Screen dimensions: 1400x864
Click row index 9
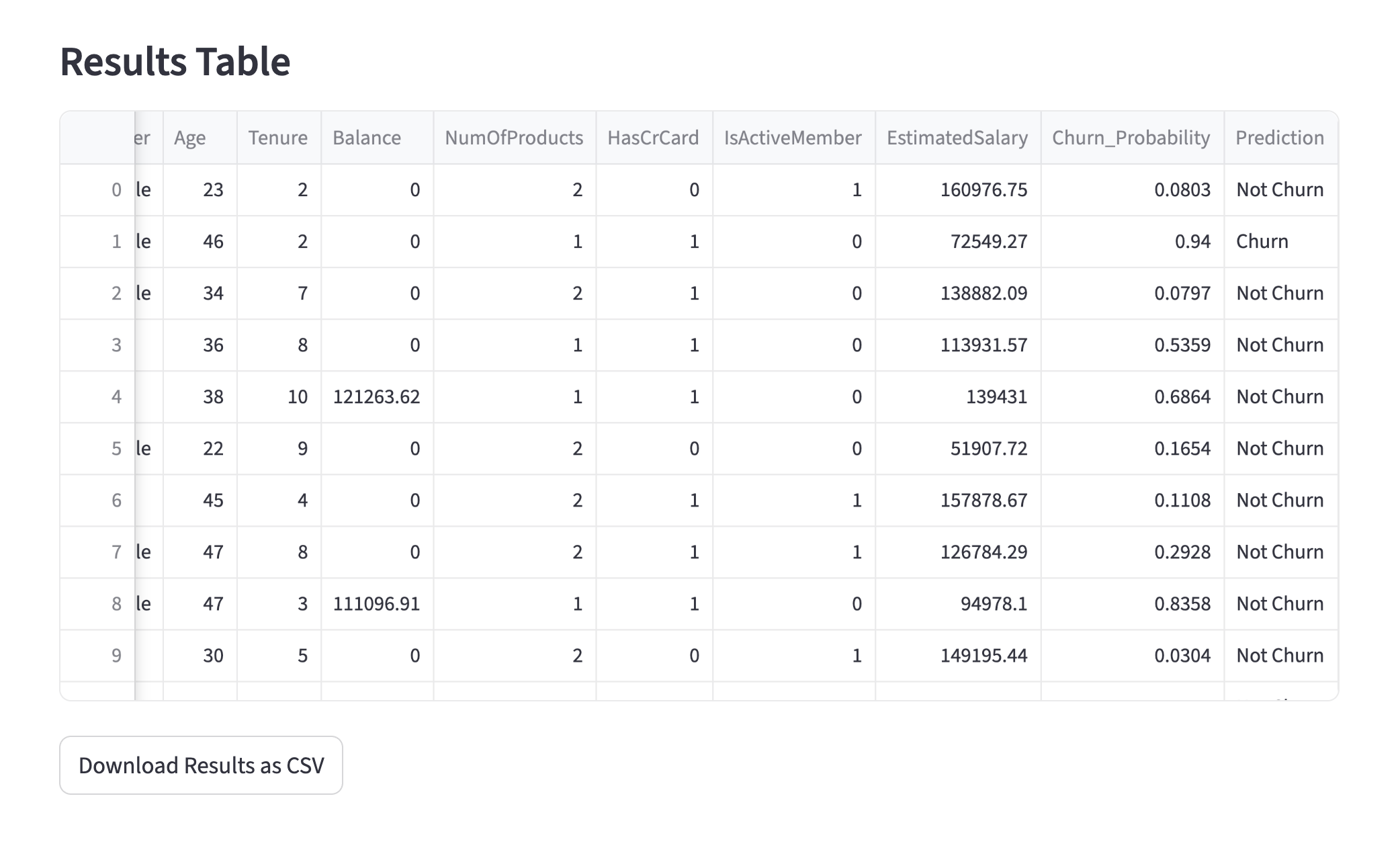pyautogui.click(x=116, y=655)
